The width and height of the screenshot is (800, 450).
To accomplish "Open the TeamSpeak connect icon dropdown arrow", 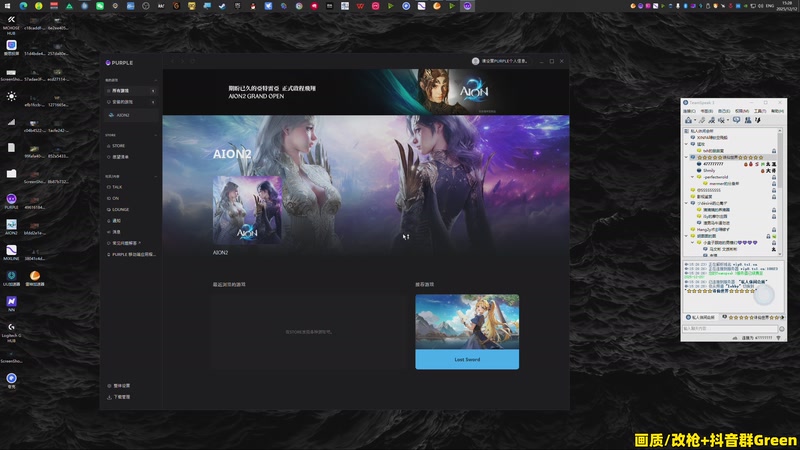I will click(694, 121).
